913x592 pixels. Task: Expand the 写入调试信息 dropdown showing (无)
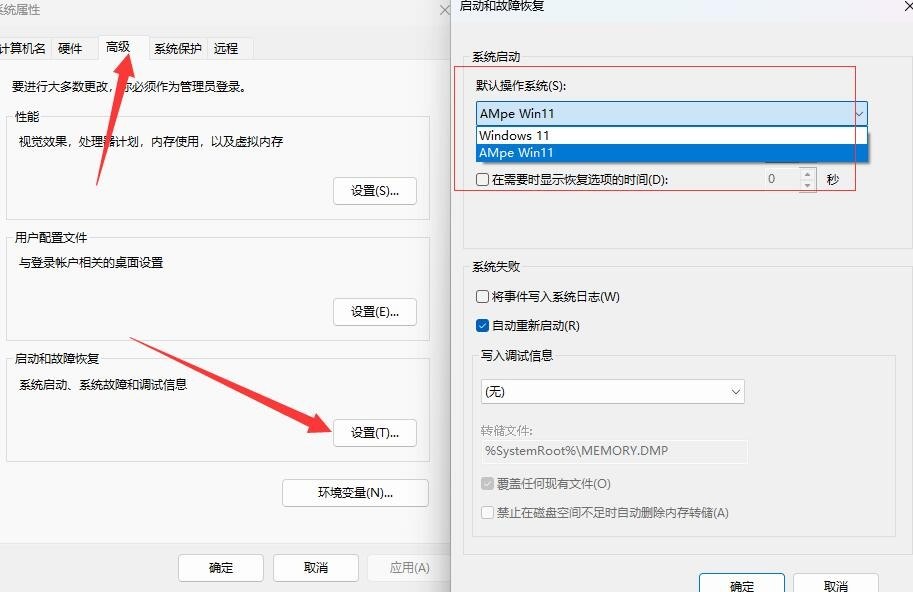pos(613,392)
